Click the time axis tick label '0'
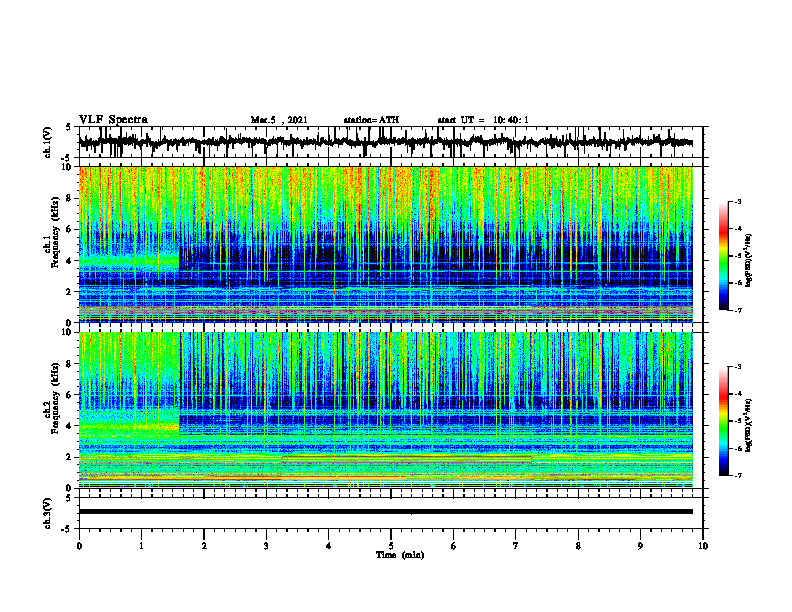The image size is (792, 612). 79,546
